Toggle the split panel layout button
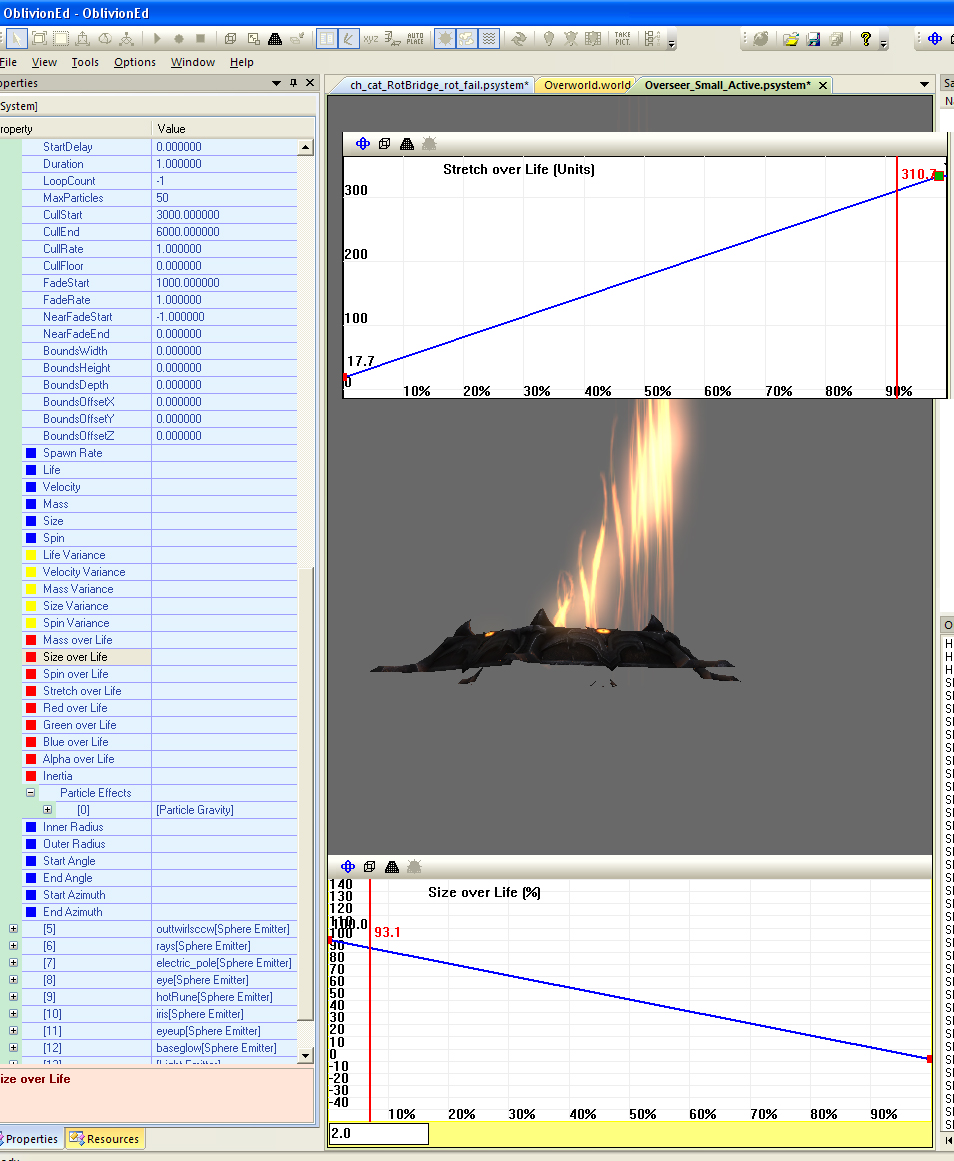Image resolution: width=954 pixels, height=1161 pixels. [327, 39]
